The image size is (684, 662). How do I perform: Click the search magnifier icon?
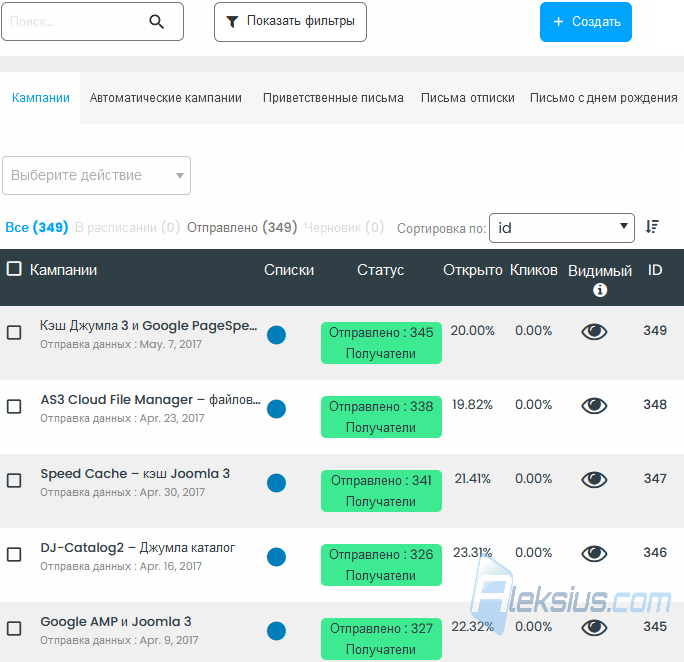157,21
